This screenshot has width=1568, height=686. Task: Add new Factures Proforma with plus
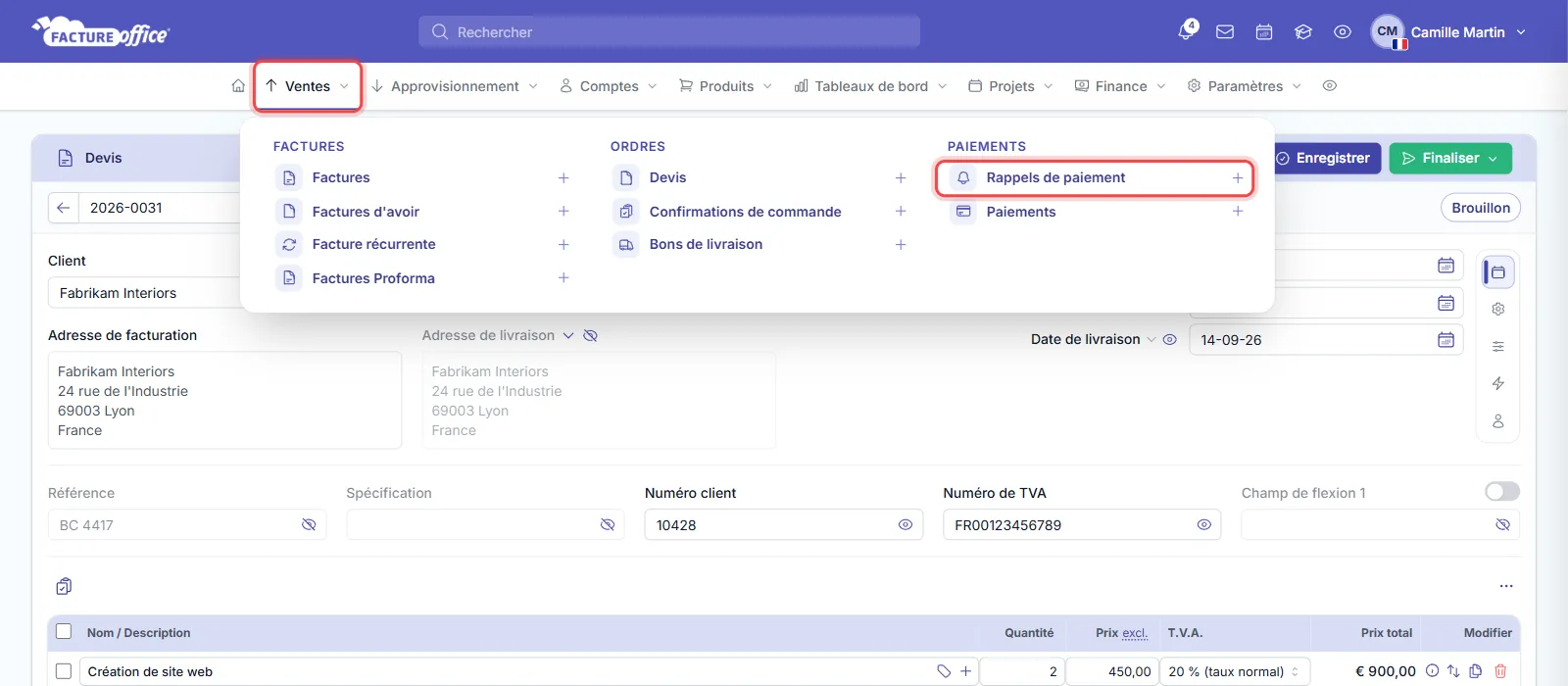563,278
